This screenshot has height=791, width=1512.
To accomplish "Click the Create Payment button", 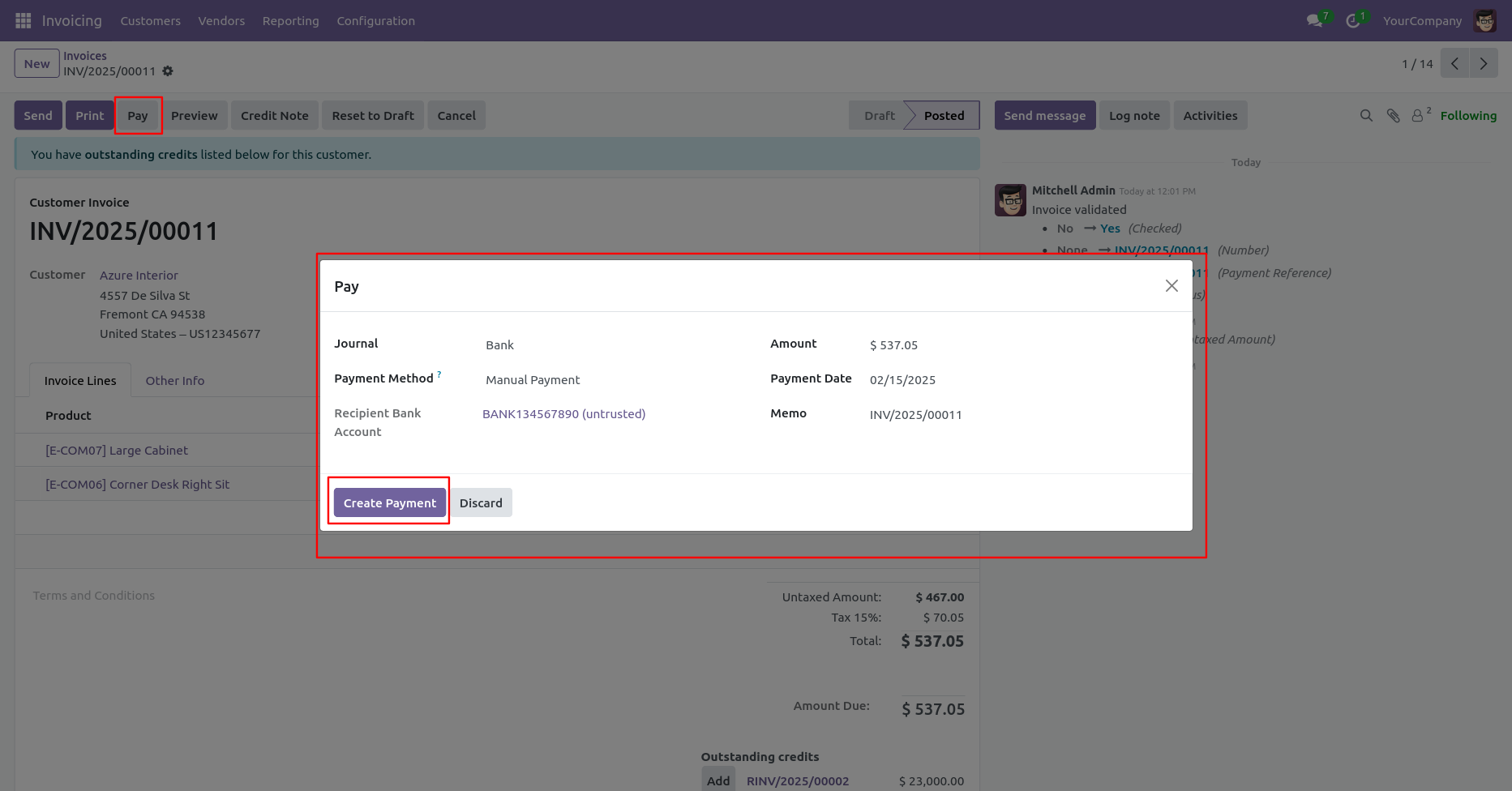I will click(390, 502).
